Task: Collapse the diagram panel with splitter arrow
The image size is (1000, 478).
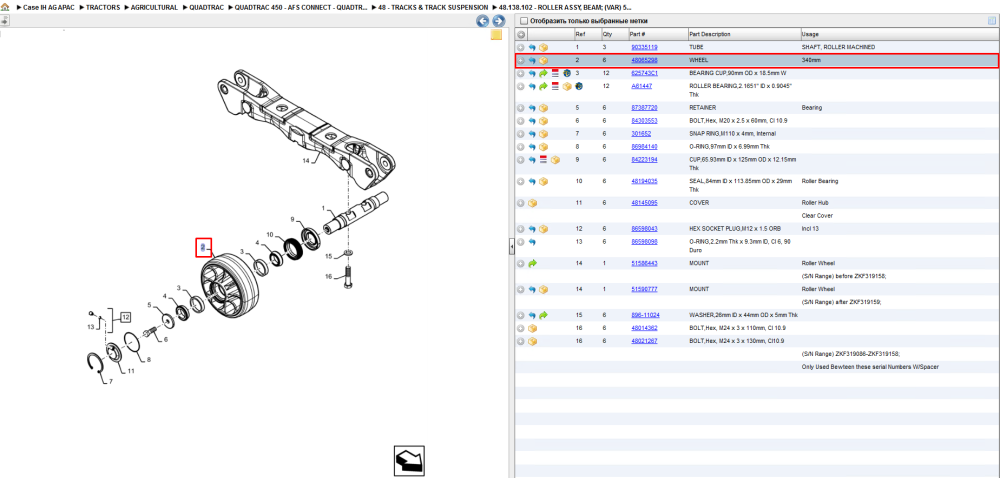Action: tap(511, 247)
